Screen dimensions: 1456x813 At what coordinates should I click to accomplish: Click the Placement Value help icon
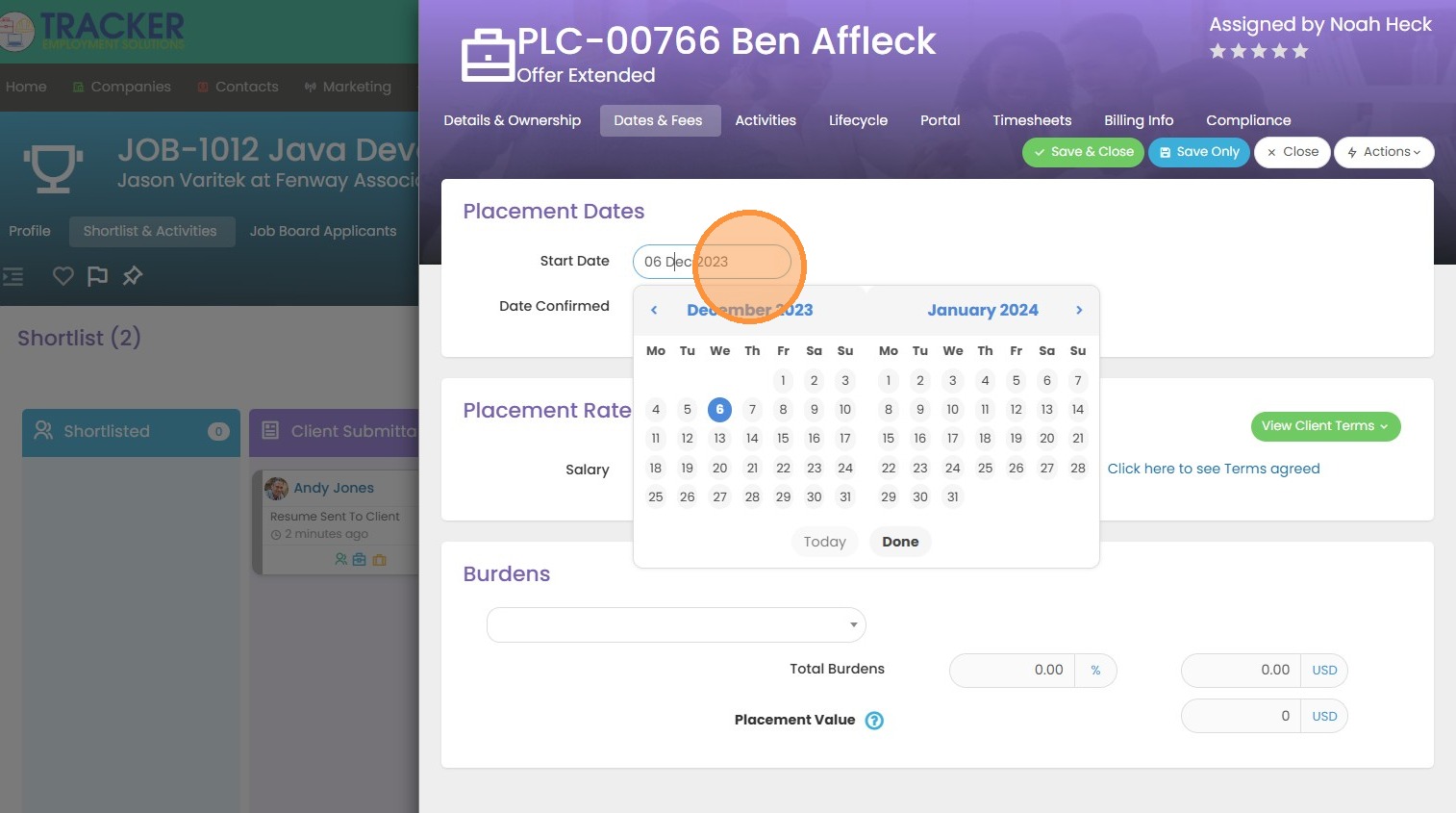point(874,721)
